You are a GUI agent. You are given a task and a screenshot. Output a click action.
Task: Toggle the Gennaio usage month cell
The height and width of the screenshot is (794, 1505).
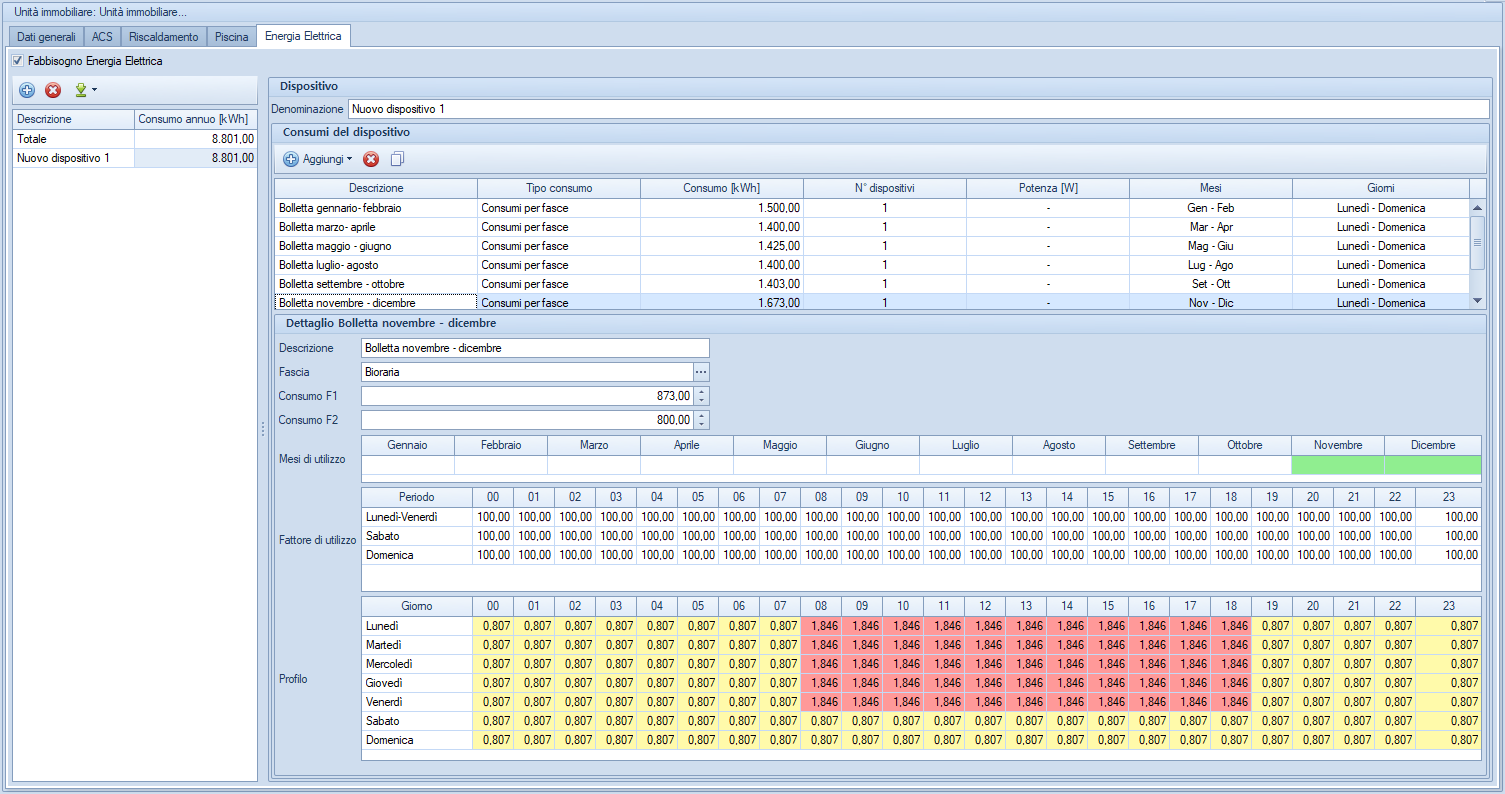tap(407, 464)
